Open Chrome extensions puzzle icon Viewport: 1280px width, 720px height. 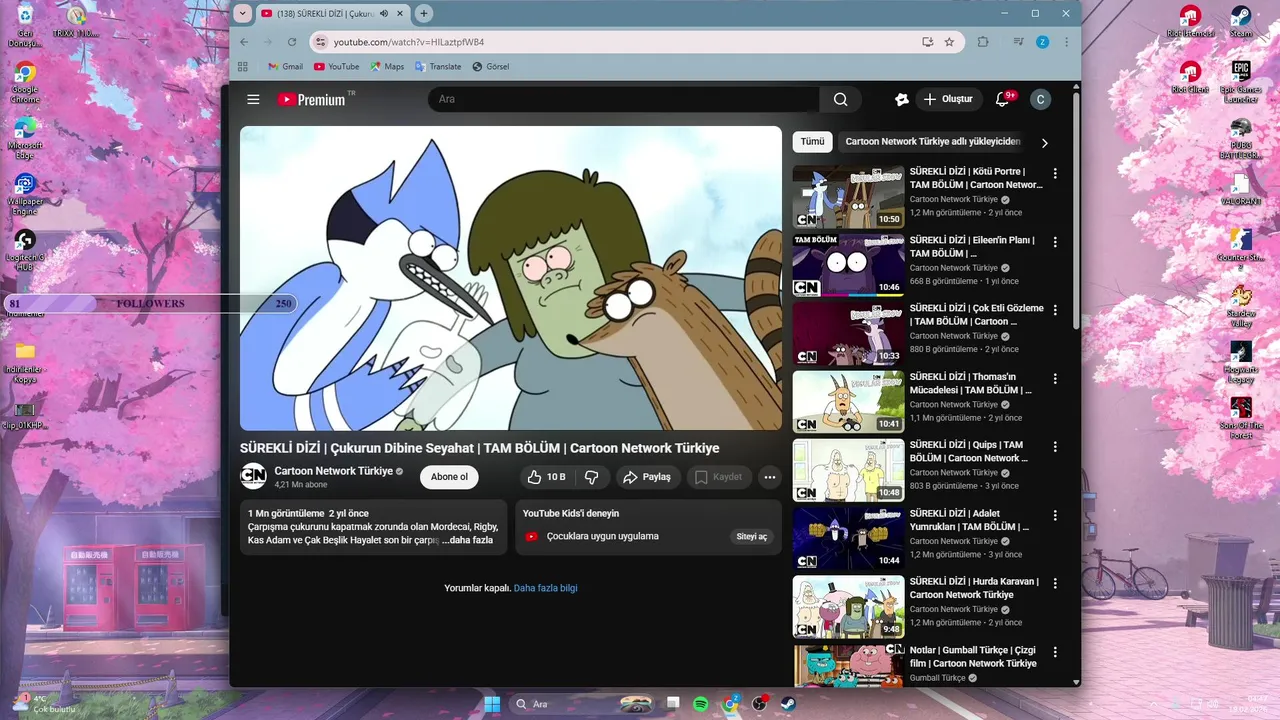[x=983, y=42]
